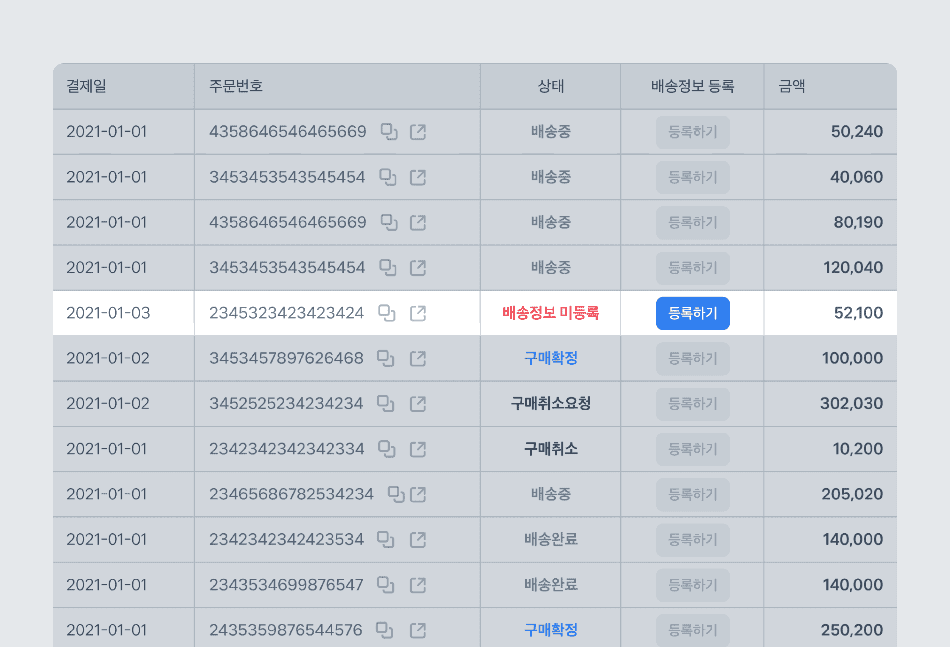Click the blue 등록하기 button for 52,100 order
This screenshot has width=950, height=647.
click(693, 313)
